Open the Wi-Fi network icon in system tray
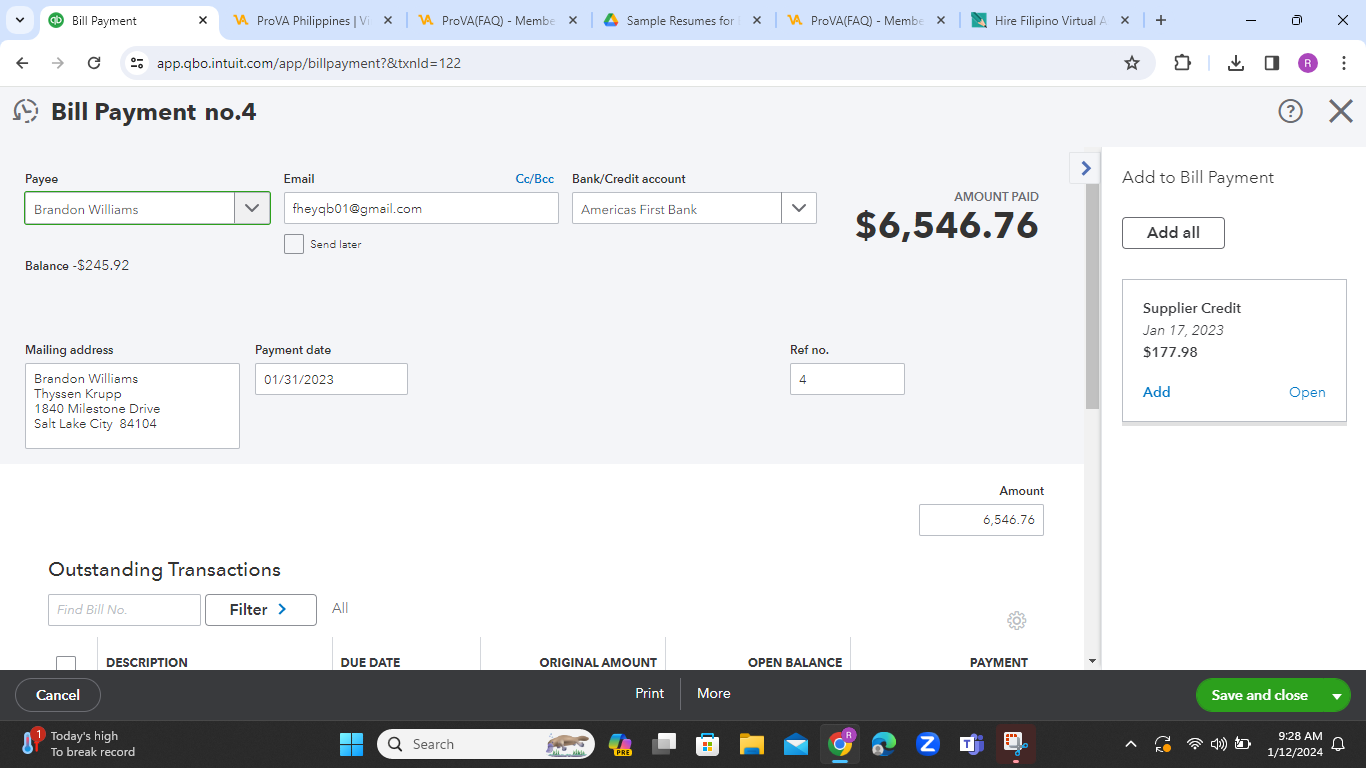Screen dimensions: 1366x768 point(1194,744)
